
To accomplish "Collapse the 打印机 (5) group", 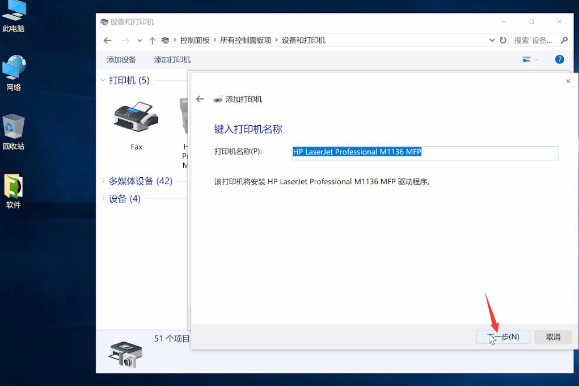I will click(x=103, y=80).
